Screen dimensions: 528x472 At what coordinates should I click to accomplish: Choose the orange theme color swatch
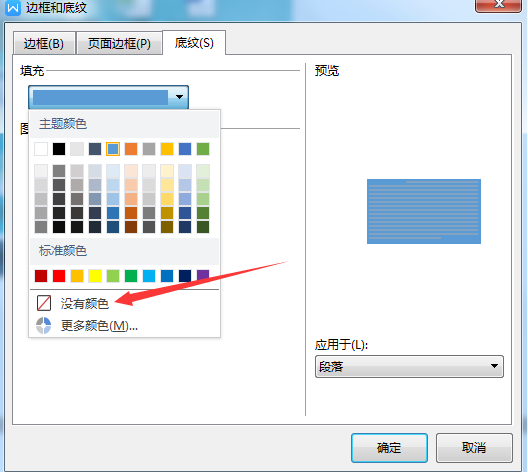point(131,149)
